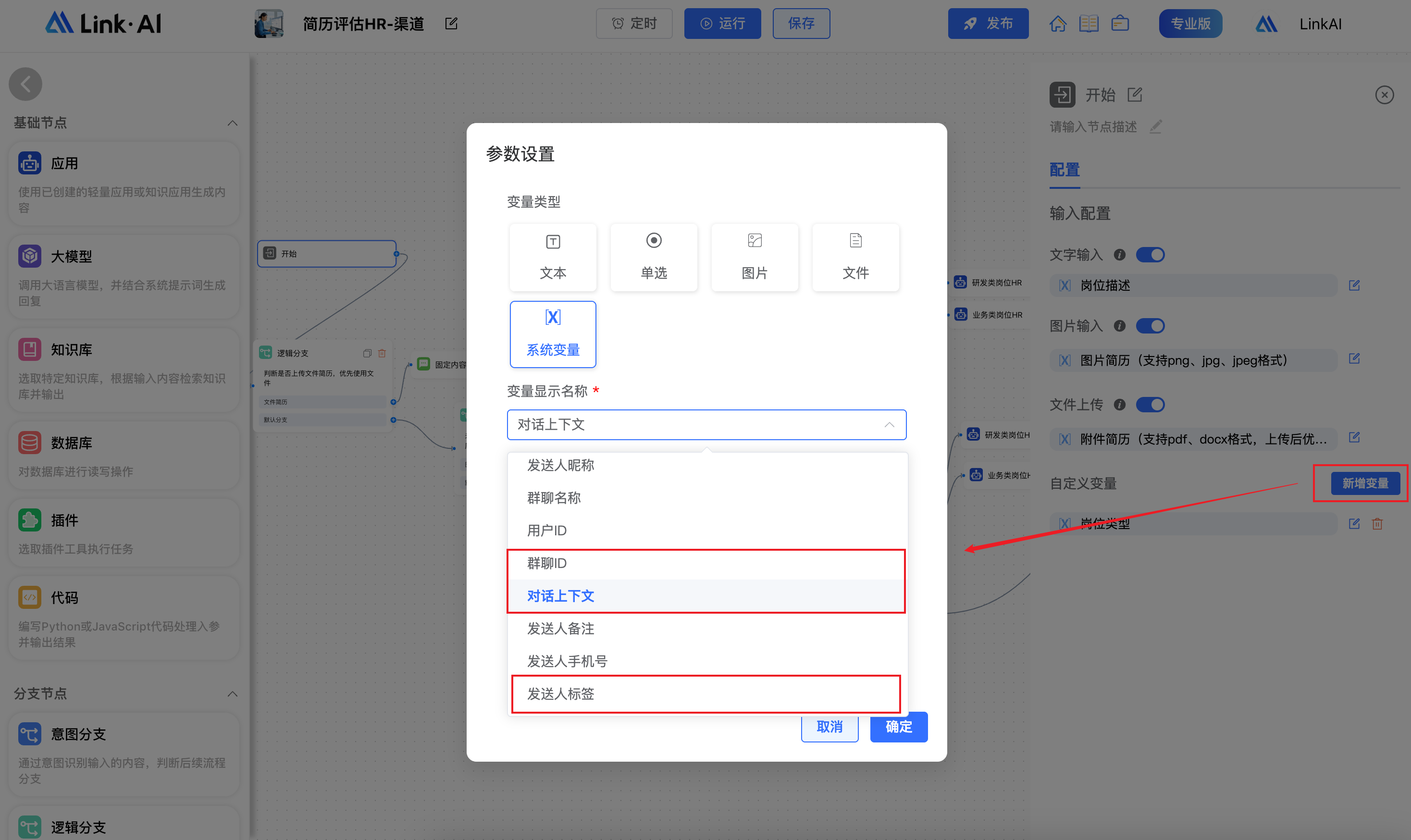Image resolution: width=1411 pixels, height=840 pixels.
Task: Choose the 单选 variable type card
Action: pos(654,258)
